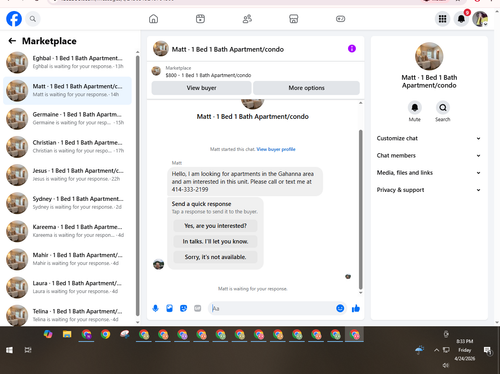Choose a sticker from sticker icon
This screenshot has width=500, height=374.
pyautogui.click(x=183, y=308)
